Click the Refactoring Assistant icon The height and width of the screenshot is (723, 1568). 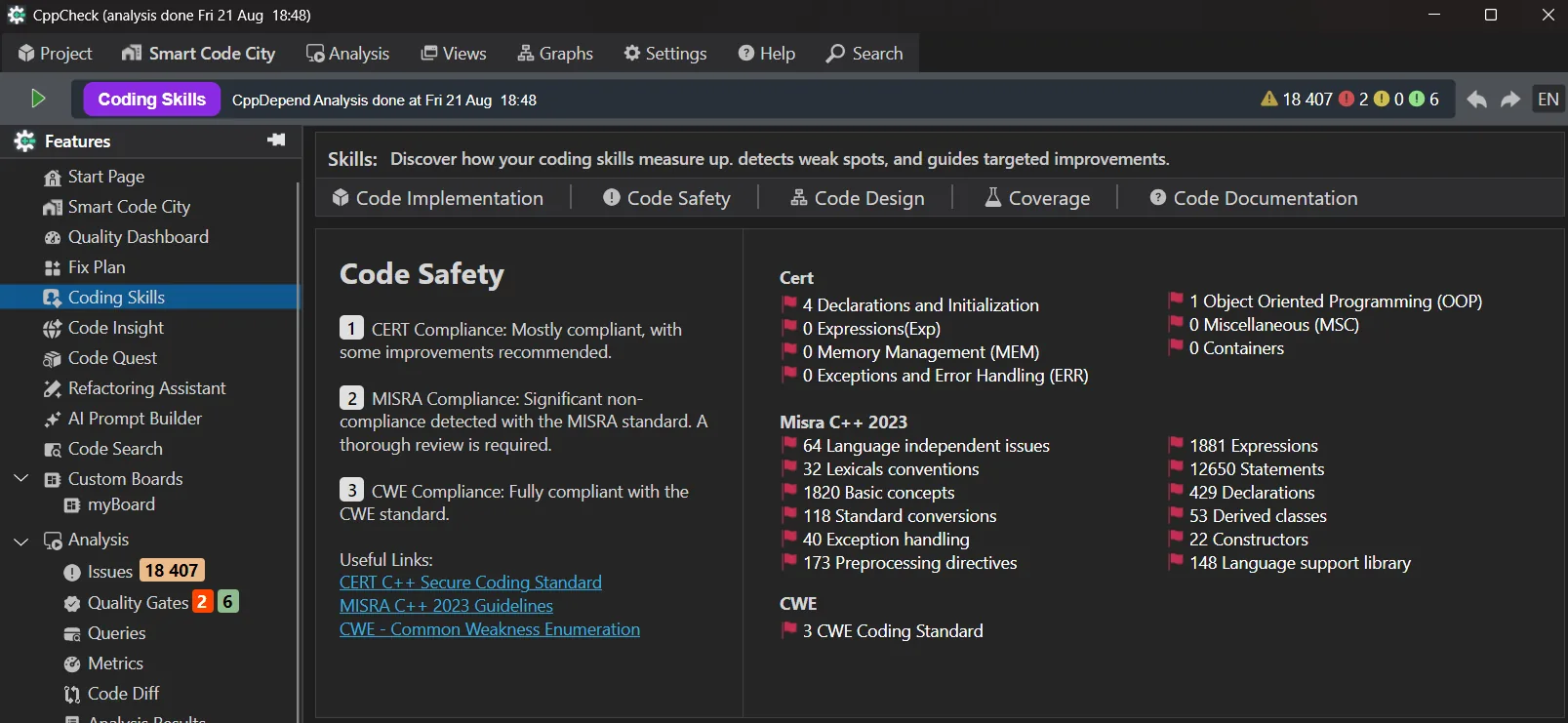[x=53, y=389]
